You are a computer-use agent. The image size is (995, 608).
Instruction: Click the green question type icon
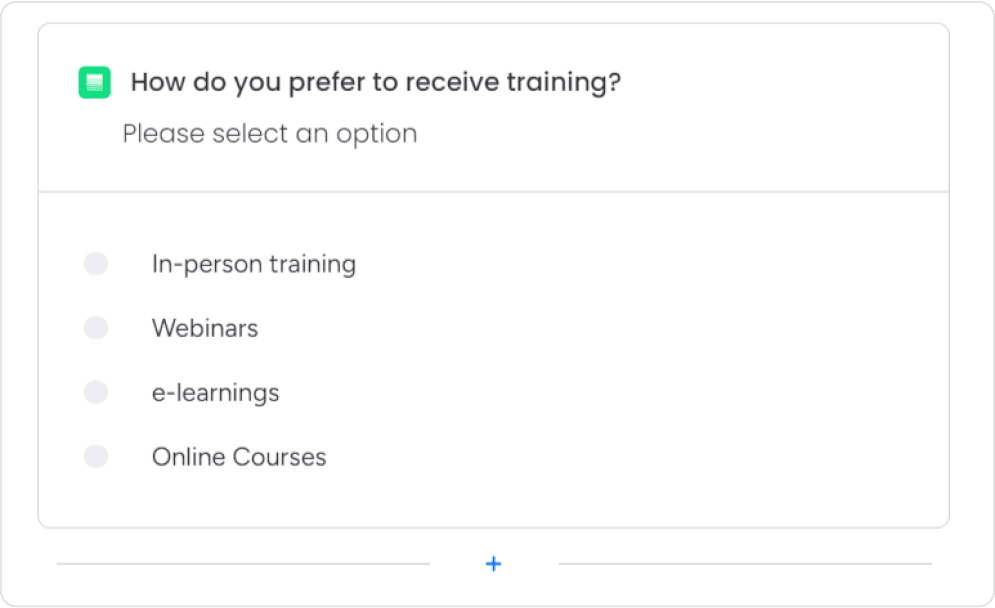tap(93, 83)
